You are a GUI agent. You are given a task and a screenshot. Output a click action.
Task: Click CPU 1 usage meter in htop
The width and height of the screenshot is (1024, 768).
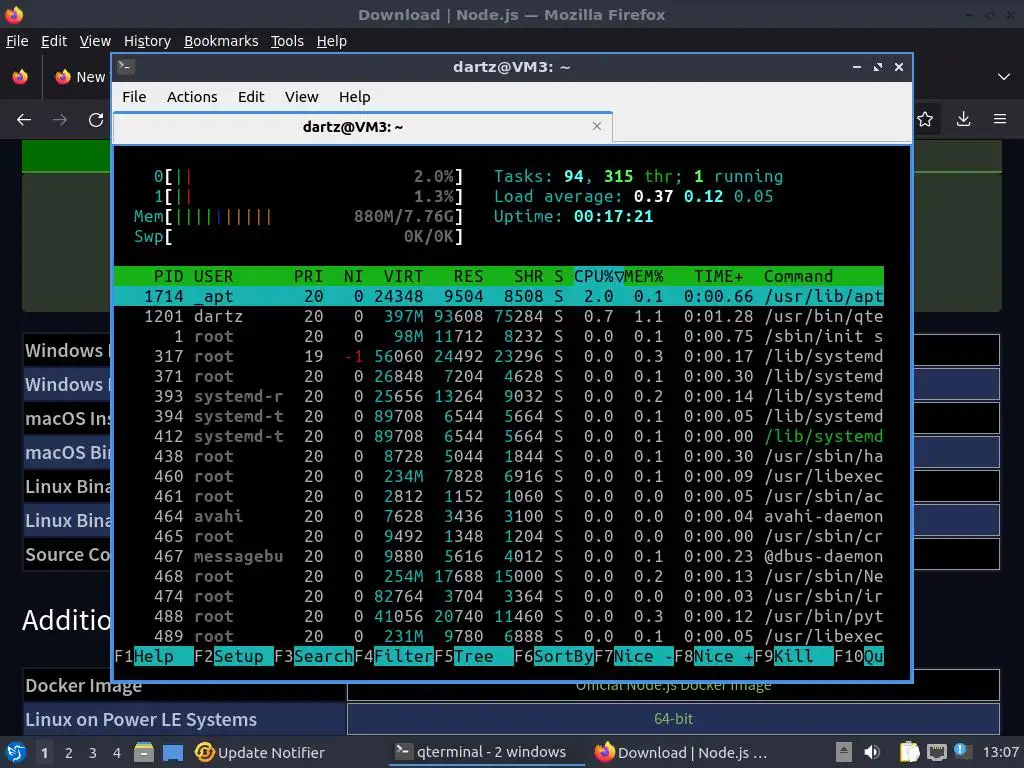(308, 196)
